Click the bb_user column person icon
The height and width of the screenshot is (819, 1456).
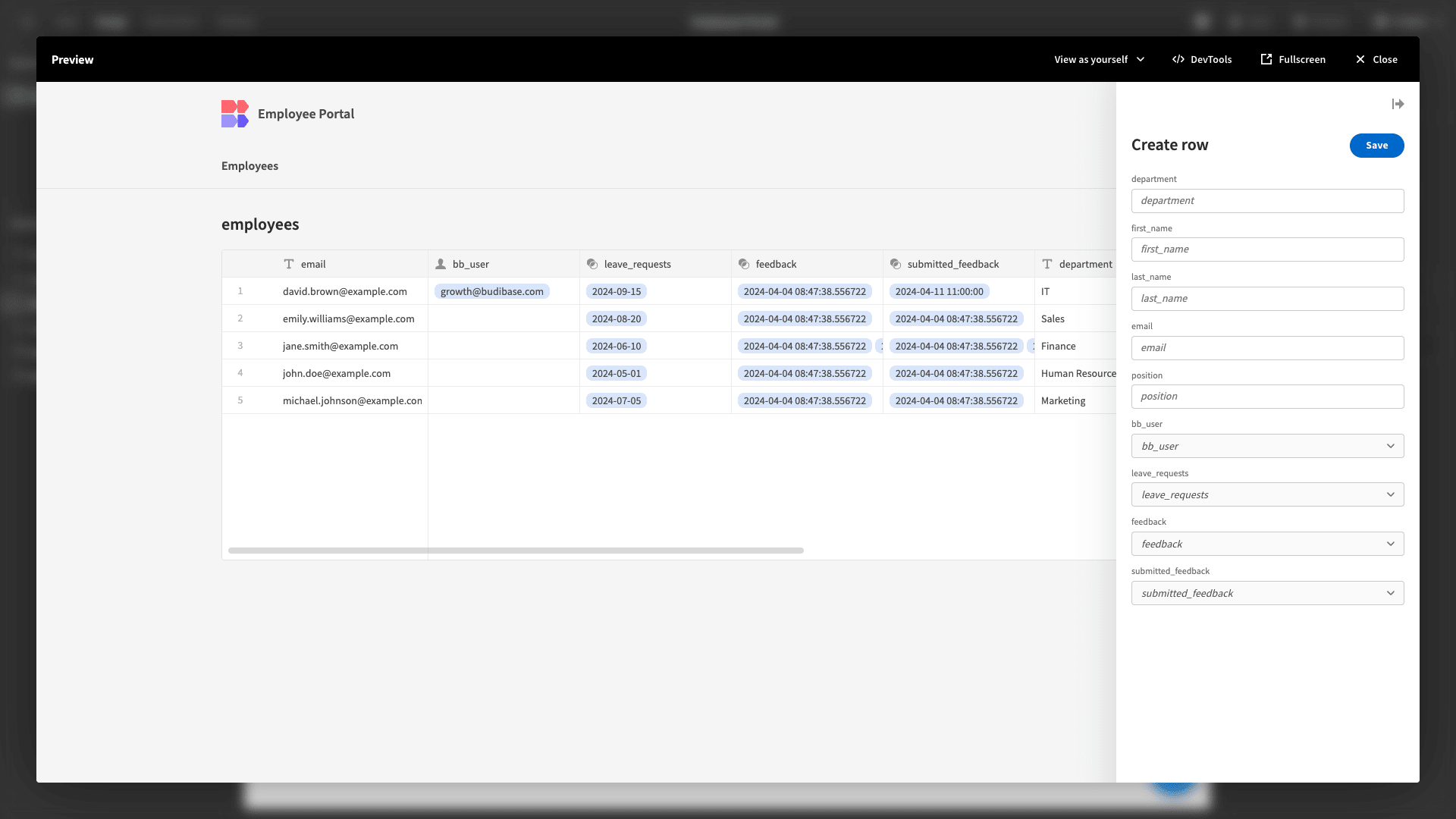[441, 264]
